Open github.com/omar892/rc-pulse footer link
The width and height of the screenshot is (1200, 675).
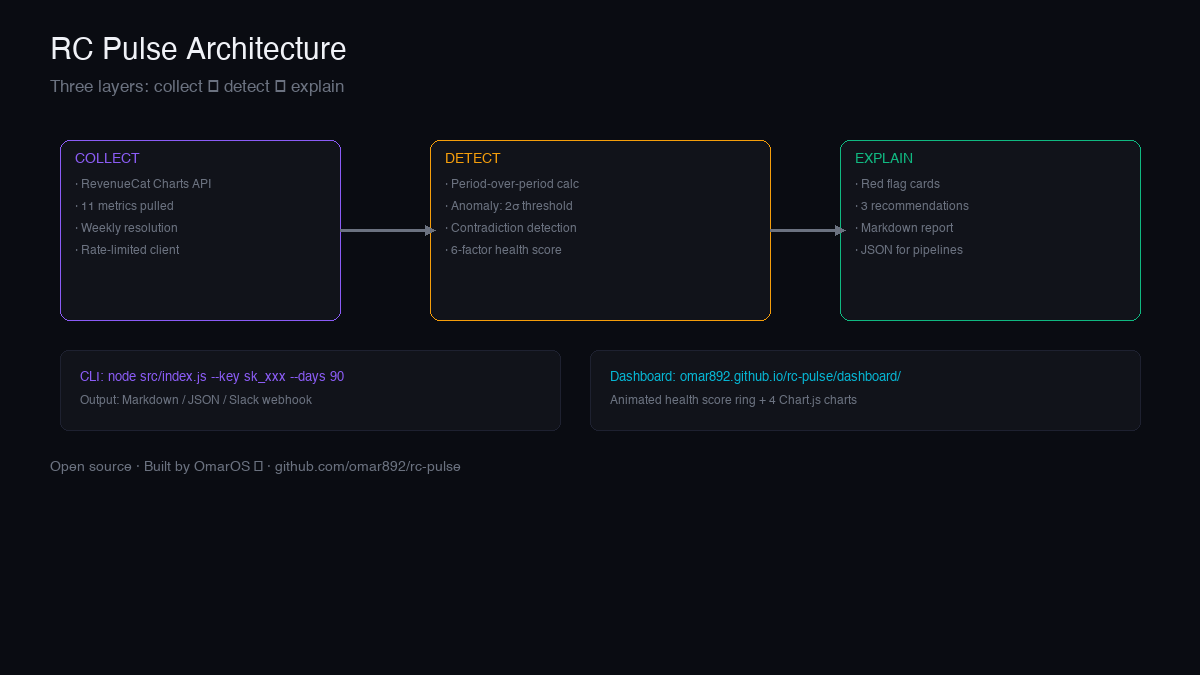point(367,467)
